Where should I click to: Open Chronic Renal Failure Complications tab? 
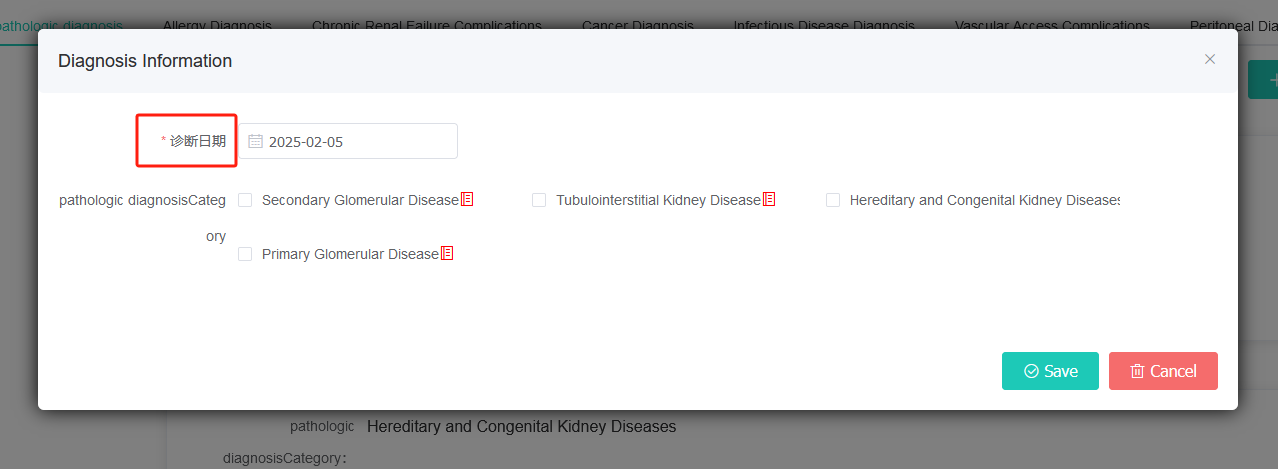(x=427, y=25)
